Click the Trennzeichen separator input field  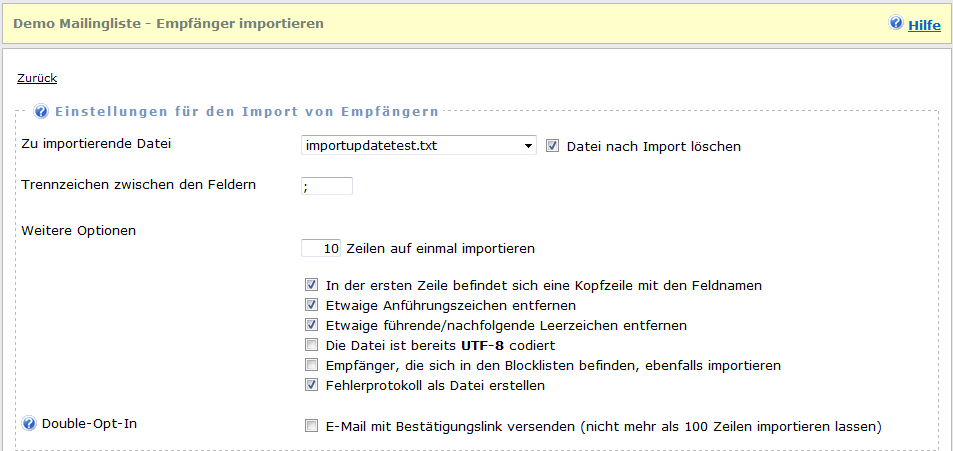coord(326,185)
